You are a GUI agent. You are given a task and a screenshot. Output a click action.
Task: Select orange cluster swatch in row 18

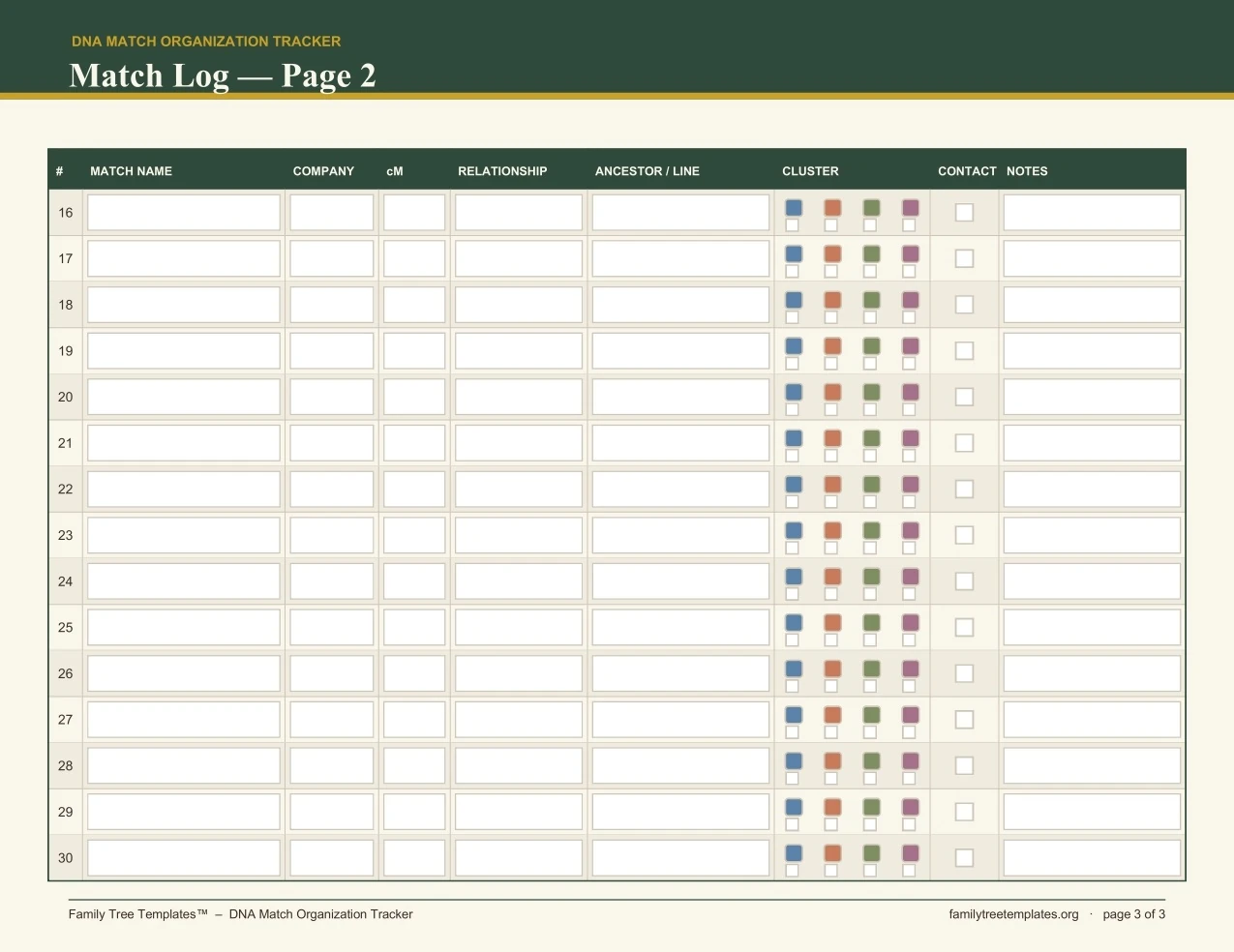click(x=832, y=300)
